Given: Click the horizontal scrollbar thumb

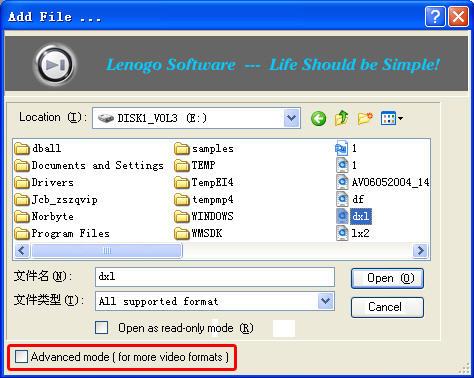Looking at the screenshot, I should click(x=107, y=251).
